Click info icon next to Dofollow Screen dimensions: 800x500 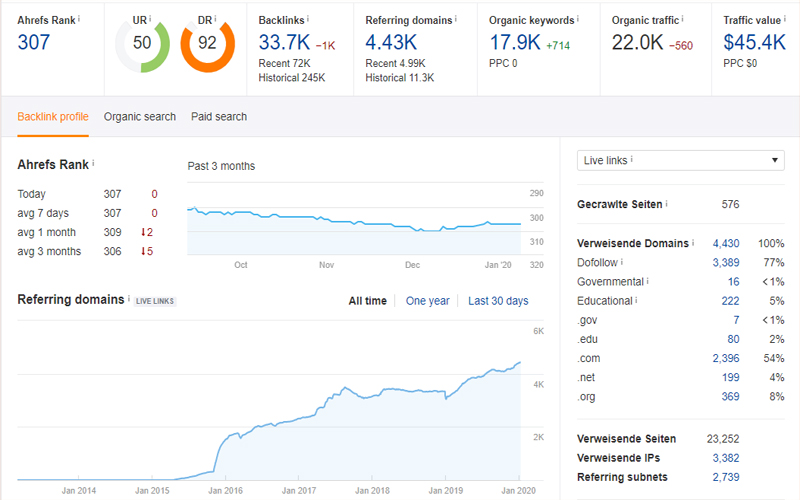(x=622, y=261)
